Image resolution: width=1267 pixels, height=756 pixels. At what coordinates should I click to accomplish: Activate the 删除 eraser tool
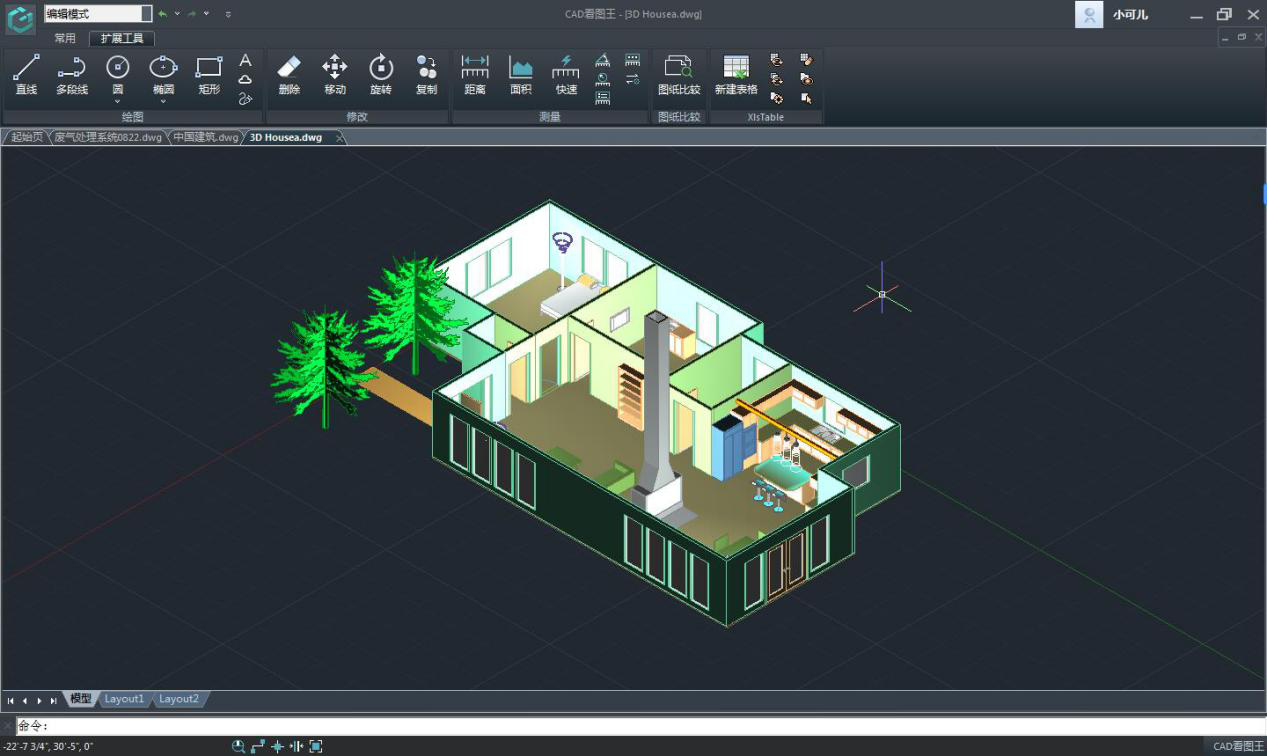point(289,76)
